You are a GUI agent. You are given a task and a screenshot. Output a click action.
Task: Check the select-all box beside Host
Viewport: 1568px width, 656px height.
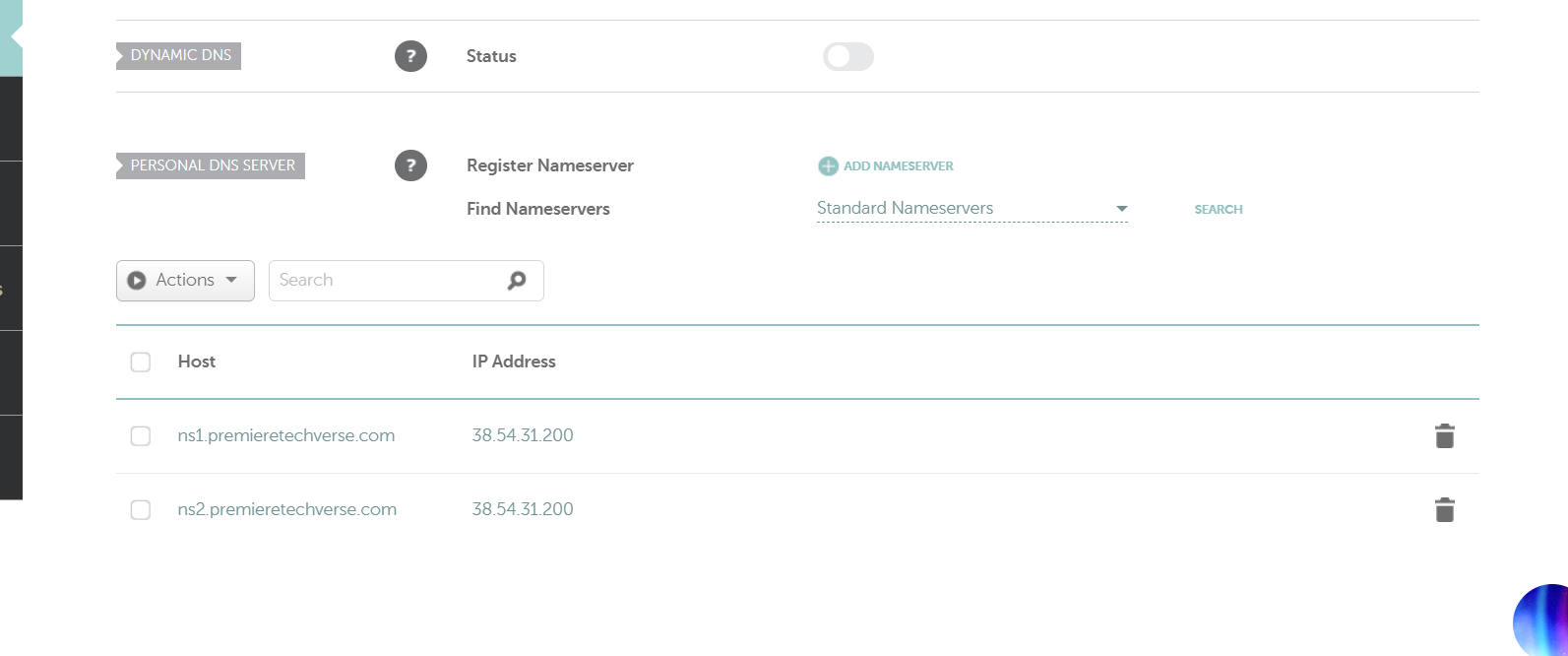(141, 361)
